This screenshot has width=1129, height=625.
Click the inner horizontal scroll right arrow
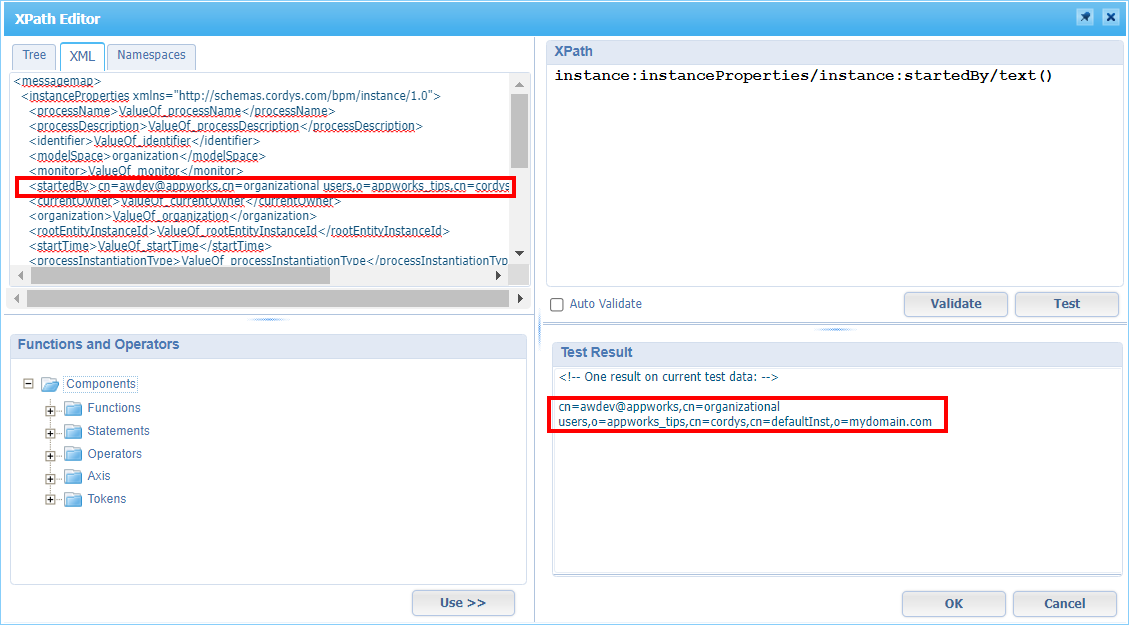point(498,275)
